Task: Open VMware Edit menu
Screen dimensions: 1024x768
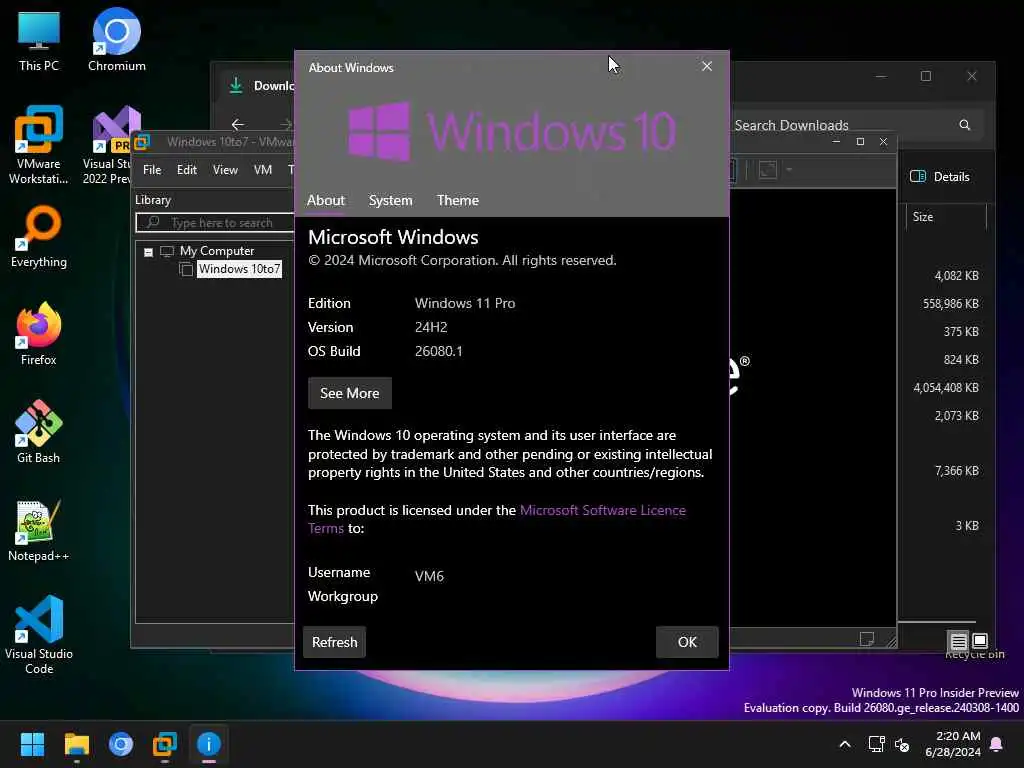Action: click(187, 170)
